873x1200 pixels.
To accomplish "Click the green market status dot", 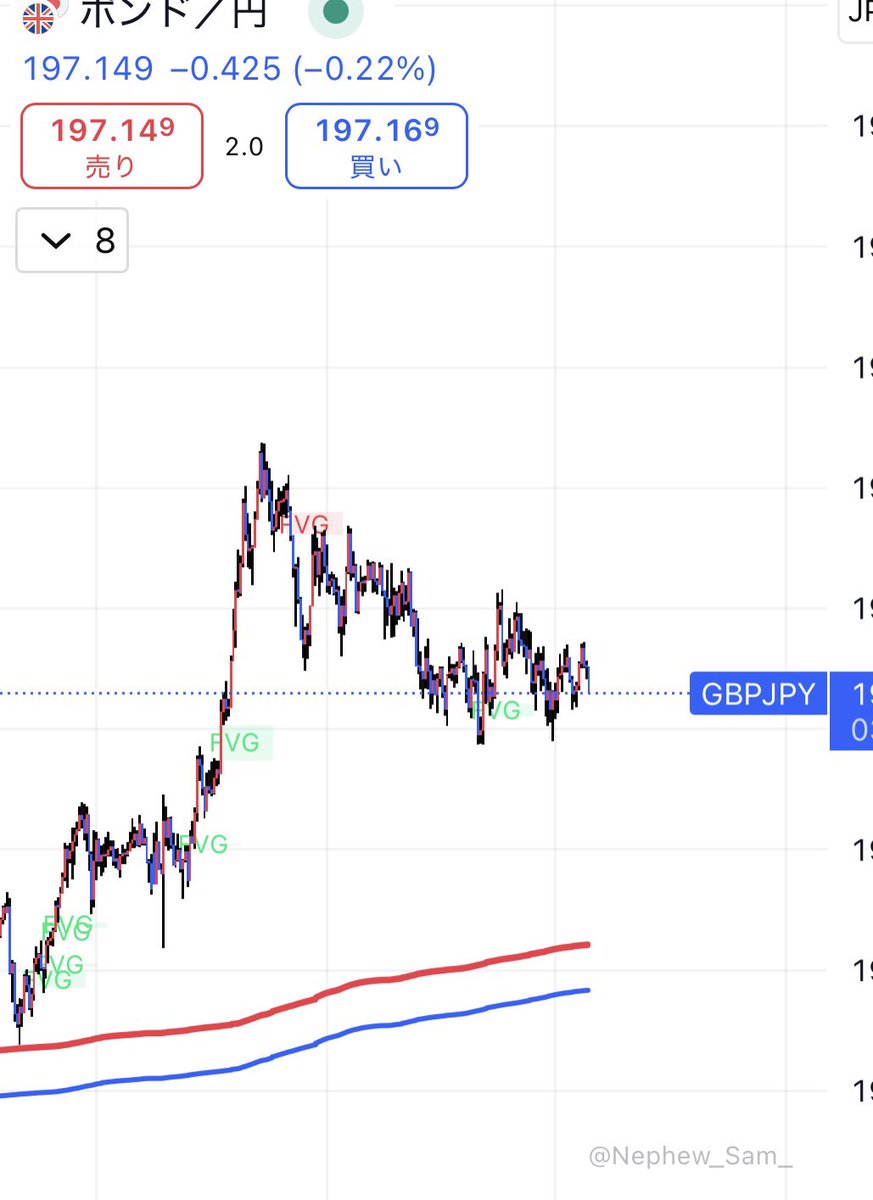I will tap(336, 13).
